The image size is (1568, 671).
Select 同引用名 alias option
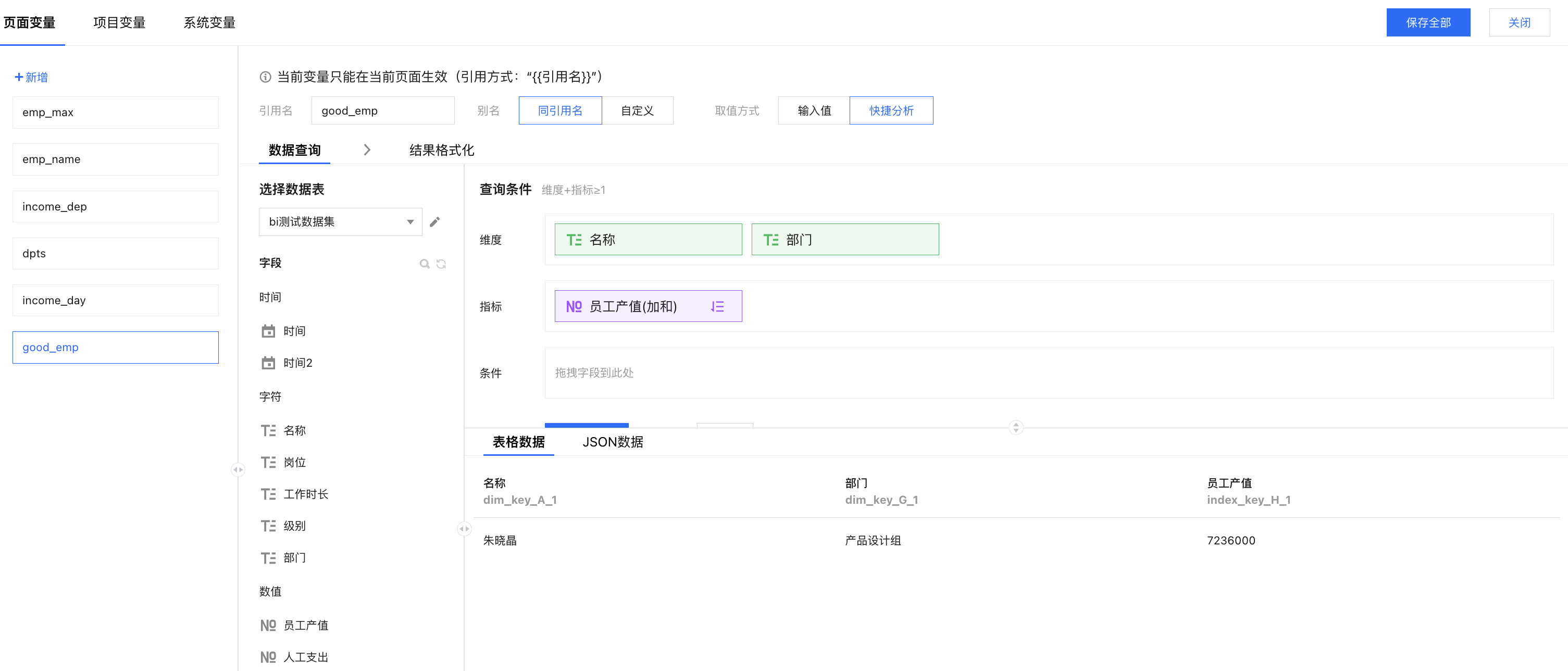pos(560,110)
